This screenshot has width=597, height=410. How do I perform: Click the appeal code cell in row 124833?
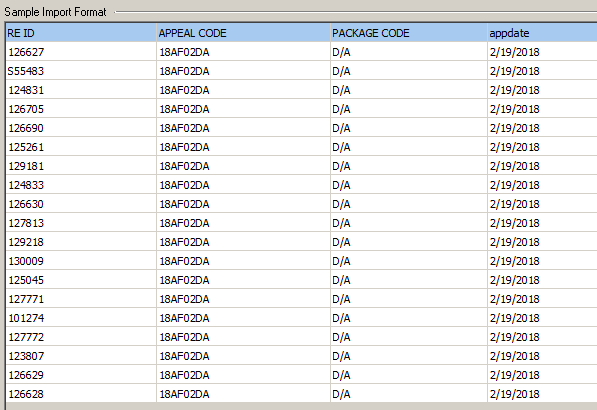pos(243,185)
